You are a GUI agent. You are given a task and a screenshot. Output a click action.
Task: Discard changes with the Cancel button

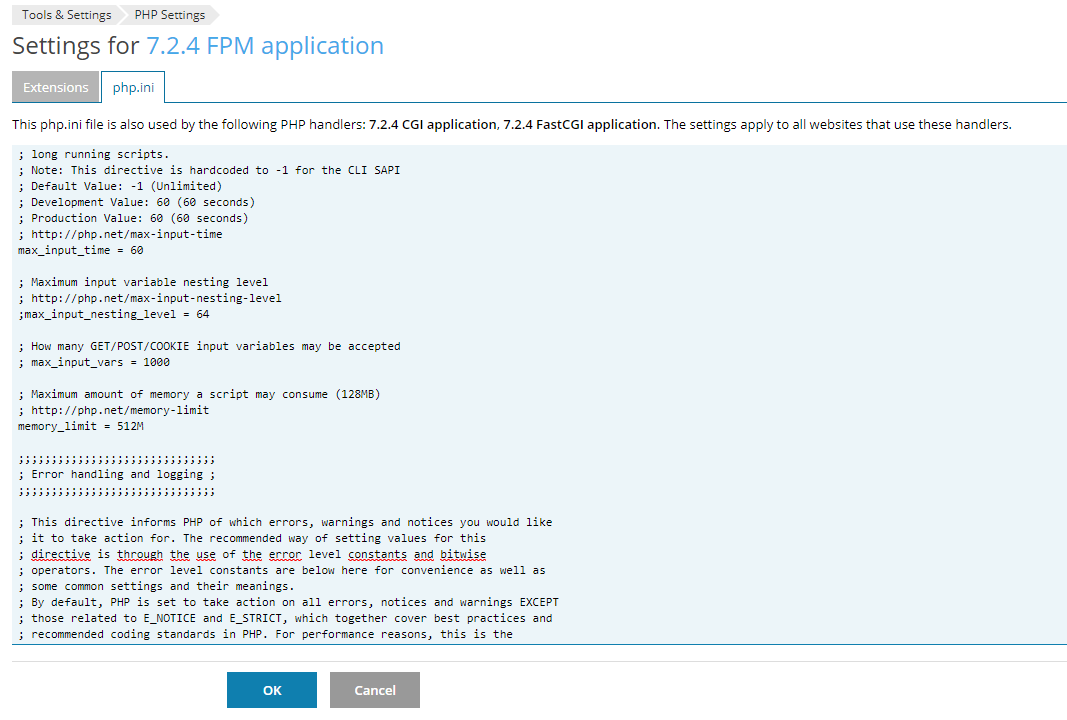click(375, 690)
